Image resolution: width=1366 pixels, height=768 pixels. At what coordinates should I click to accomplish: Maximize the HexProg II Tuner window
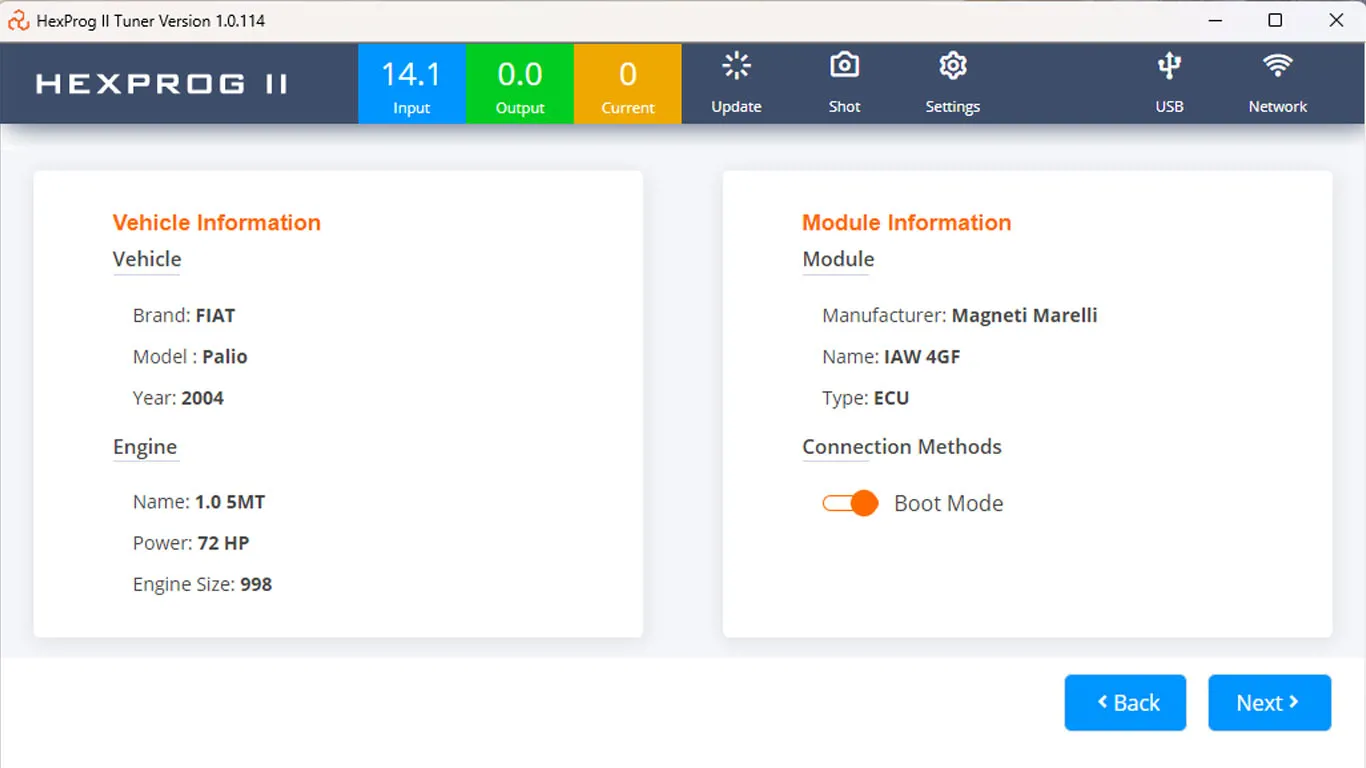point(1275,20)
